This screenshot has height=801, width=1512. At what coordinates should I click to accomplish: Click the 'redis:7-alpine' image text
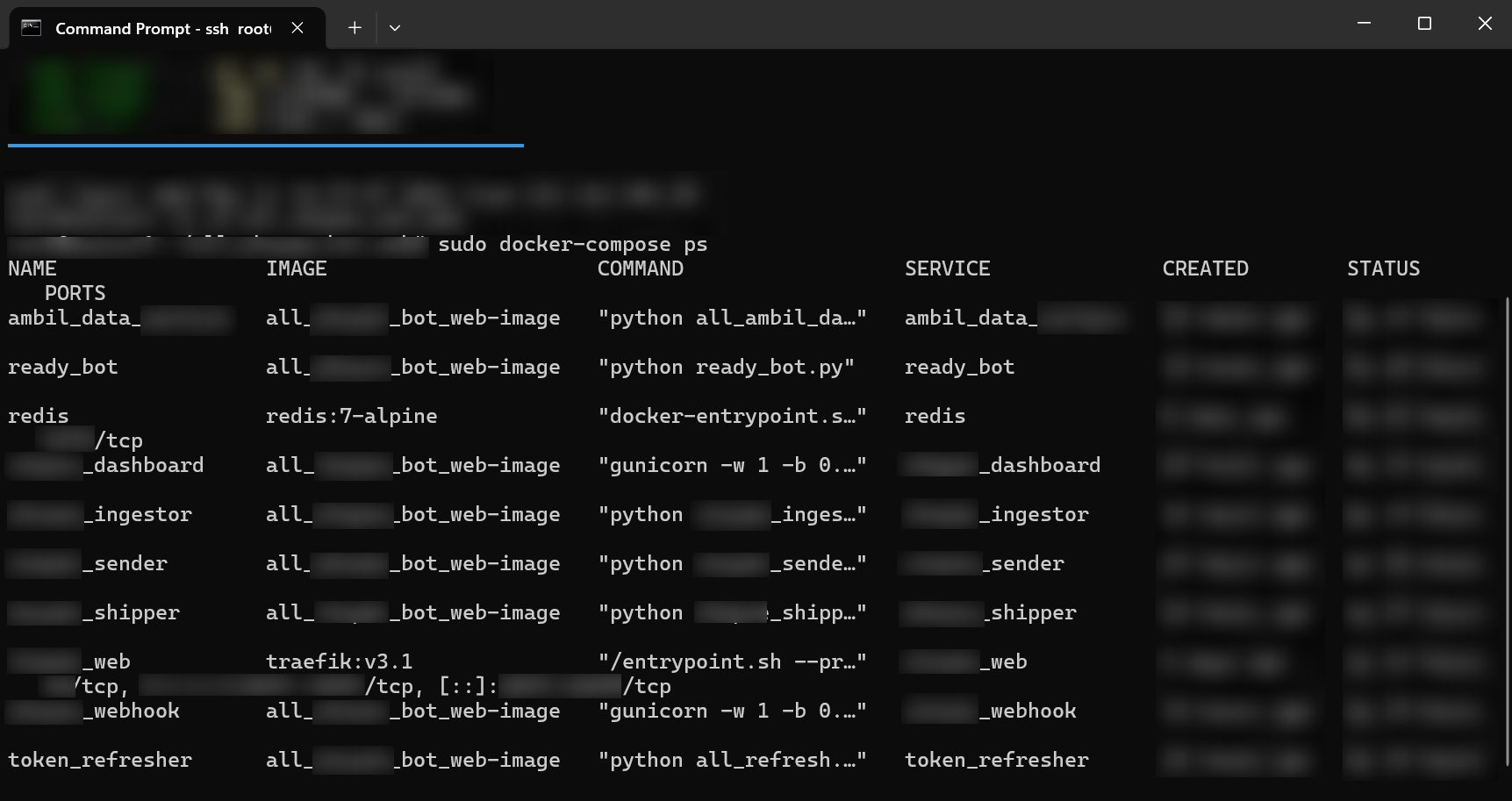click(352, 416)
